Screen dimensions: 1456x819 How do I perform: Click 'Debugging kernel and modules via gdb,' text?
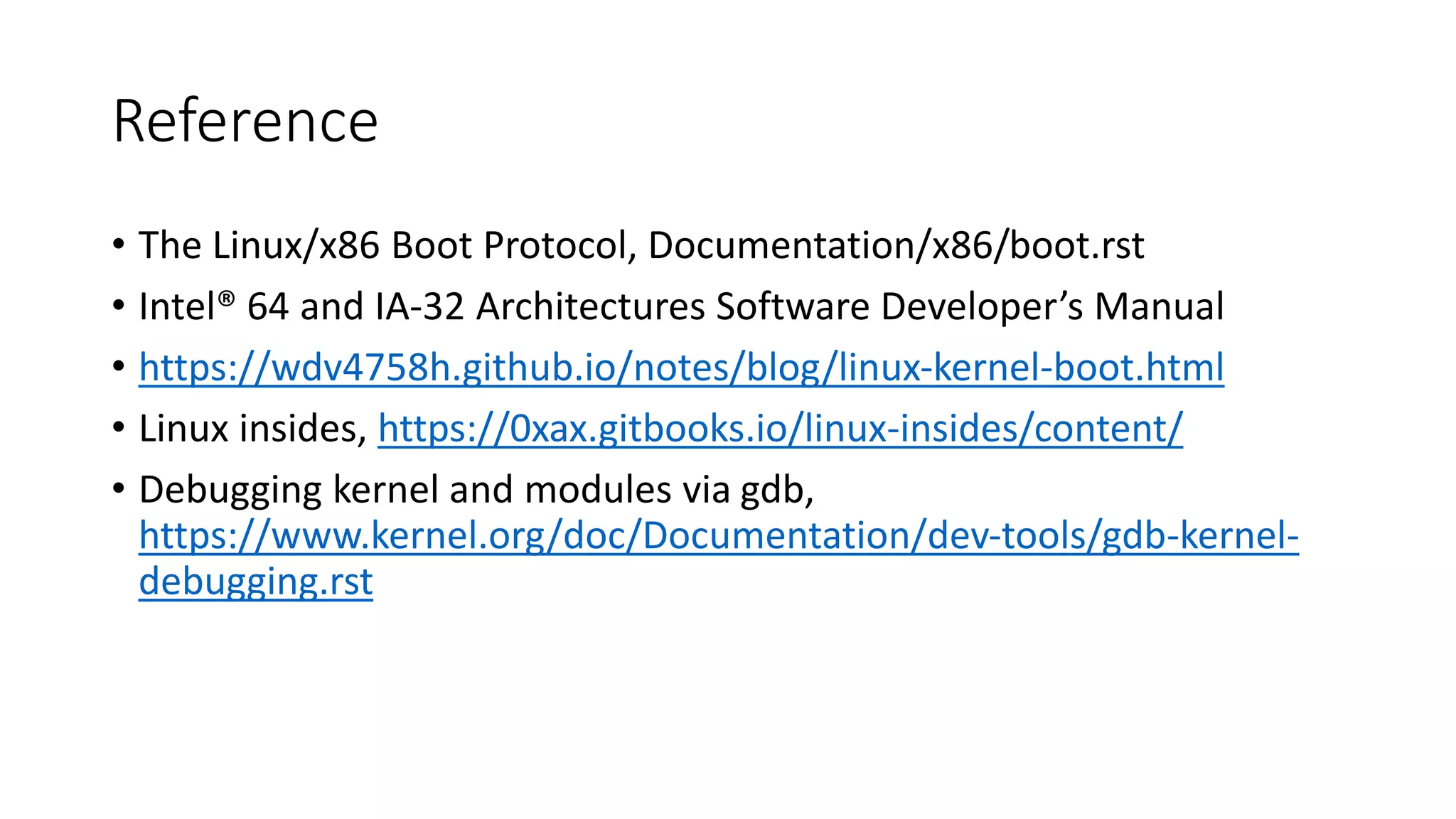pos(476,490)
